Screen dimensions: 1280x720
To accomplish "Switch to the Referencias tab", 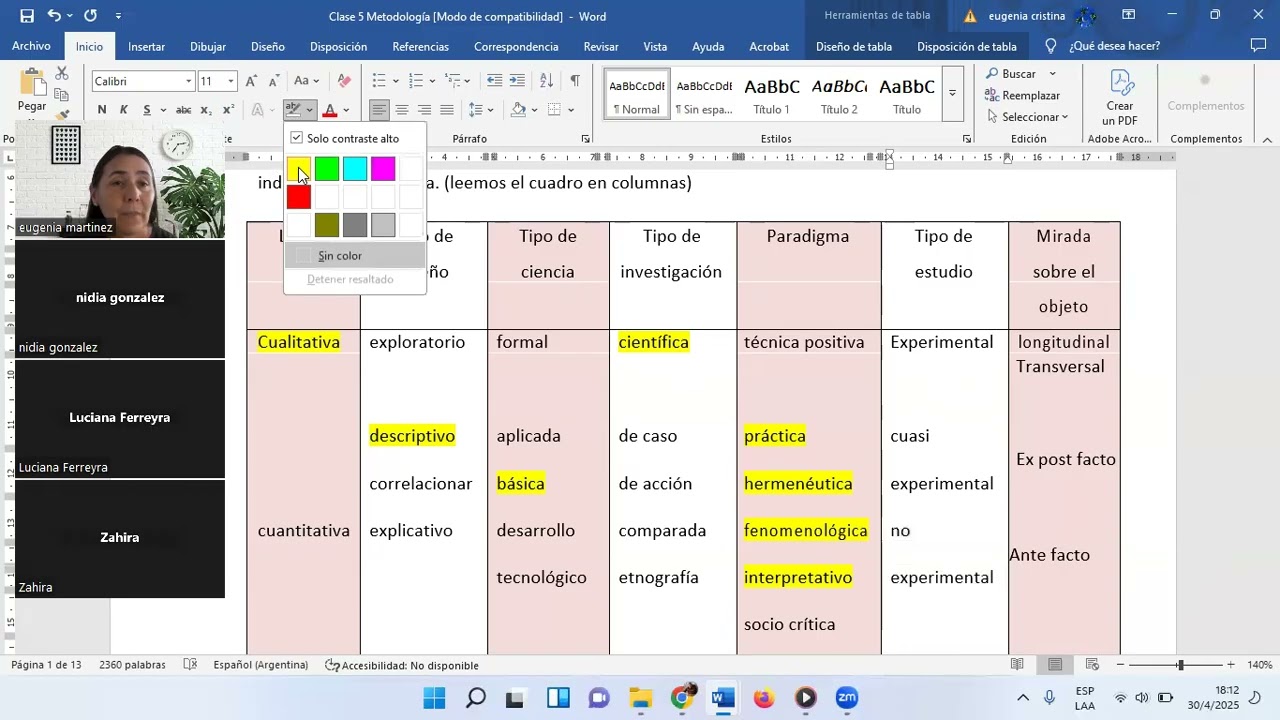I will click(x=420, y=46).
